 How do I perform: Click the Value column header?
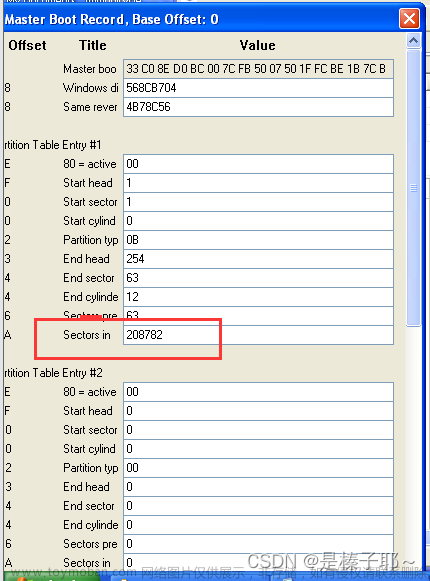(x=258, y=45)
